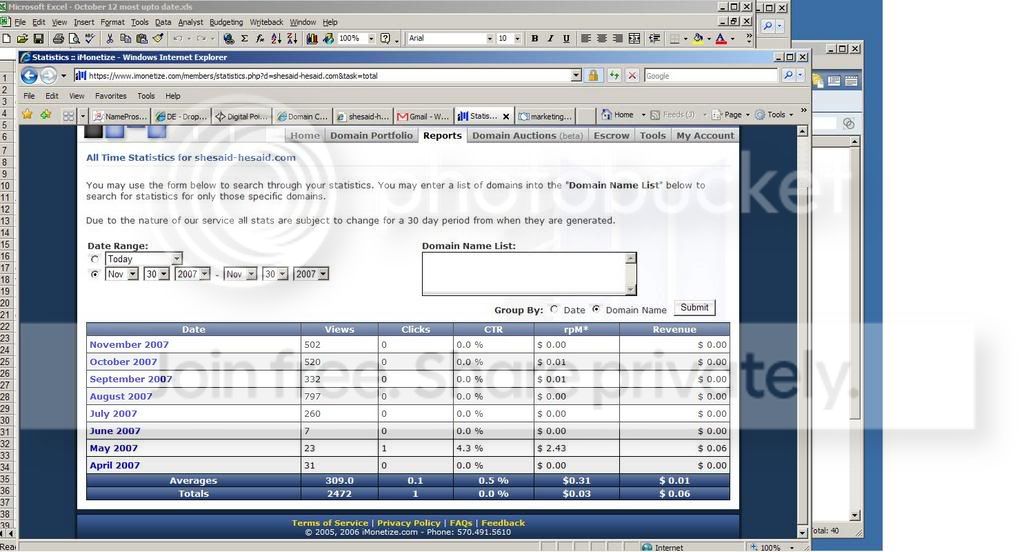This screenshot has height=552, width=1024.
Task: Click Excel's Copy icon
Action: tap(125, 39)
